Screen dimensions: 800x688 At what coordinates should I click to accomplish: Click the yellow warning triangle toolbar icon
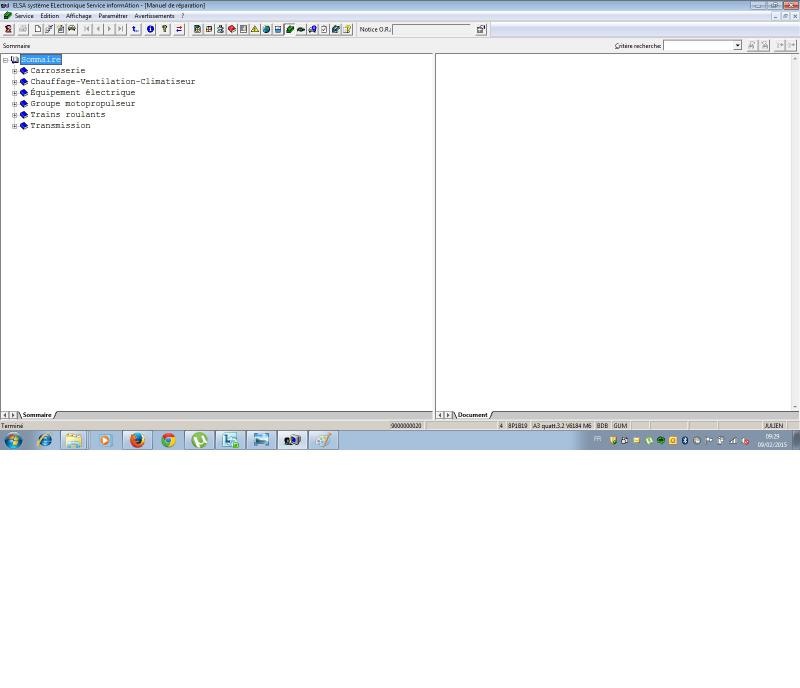255,29
